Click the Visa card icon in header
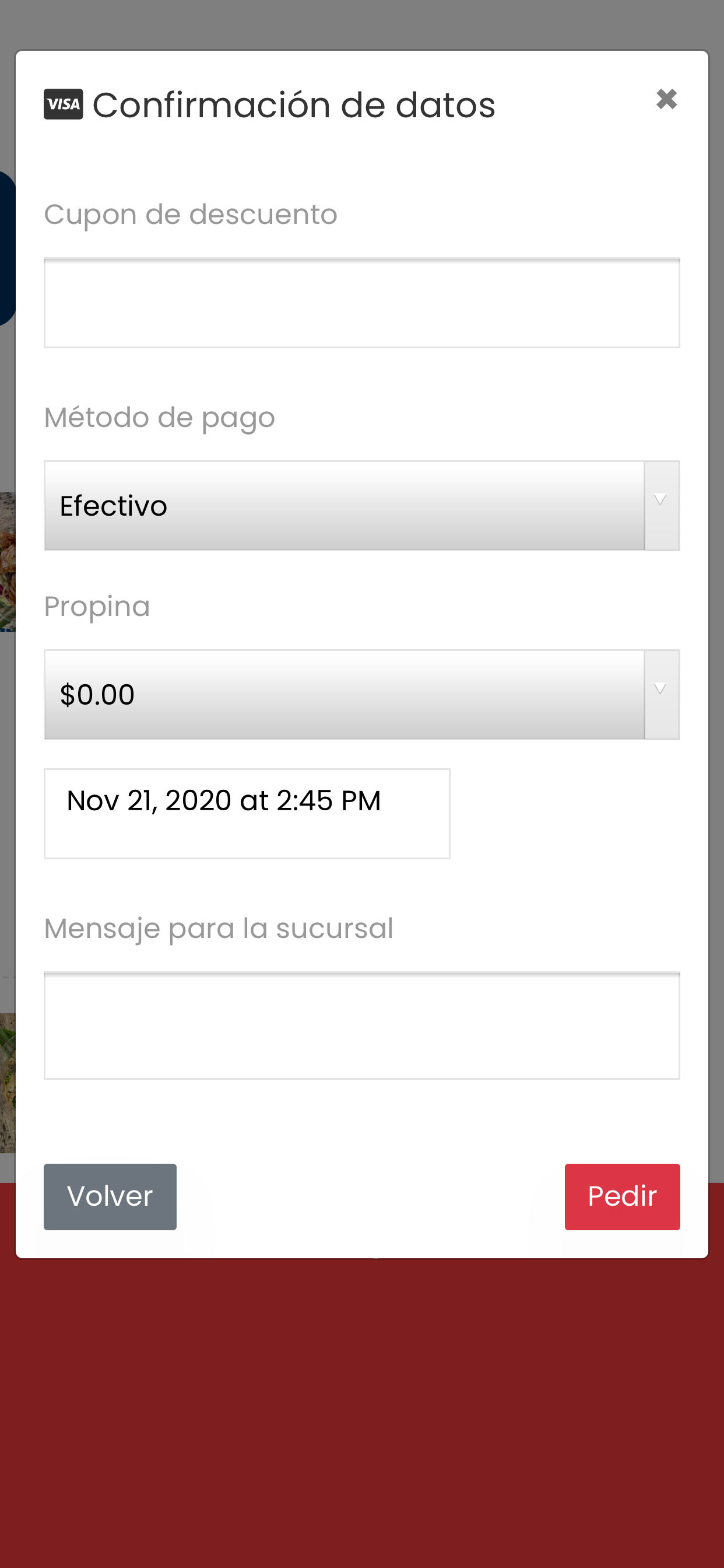This screenshot has width=724, height=1568. (x=64, y=104)
